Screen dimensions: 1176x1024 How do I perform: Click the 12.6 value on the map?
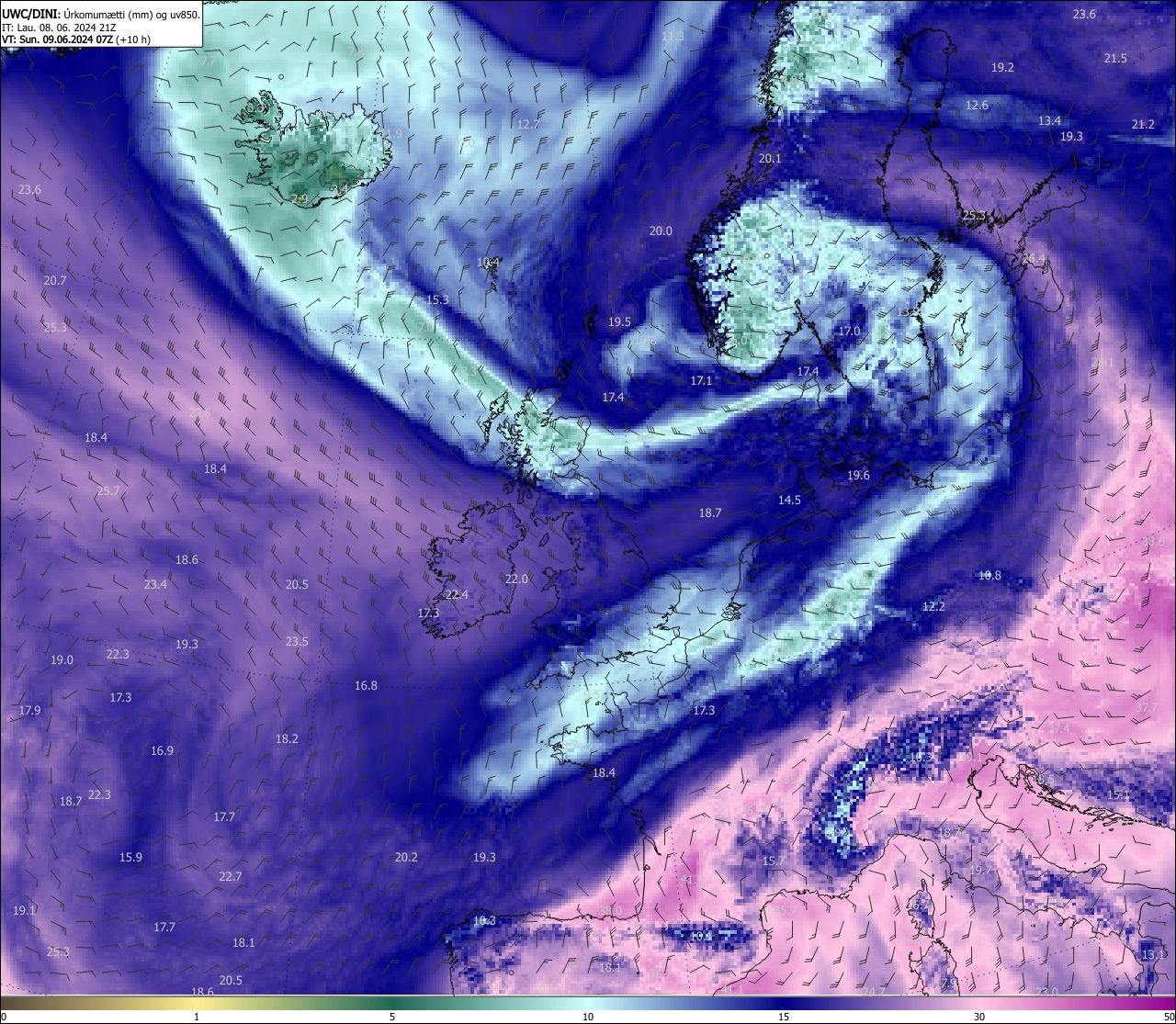pos(977,105)
